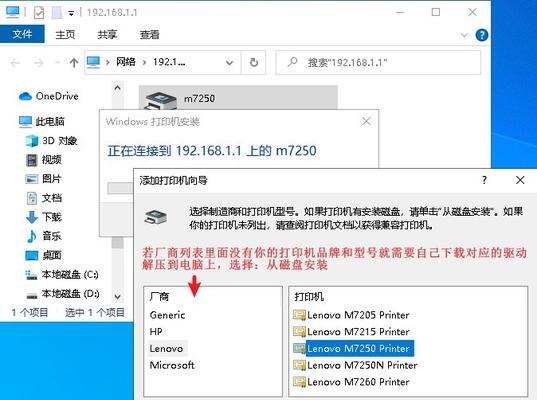This screenshot has height=400, width=537.
Task: Click the properties checkmark quick access icon
Action: coord(39,13)
